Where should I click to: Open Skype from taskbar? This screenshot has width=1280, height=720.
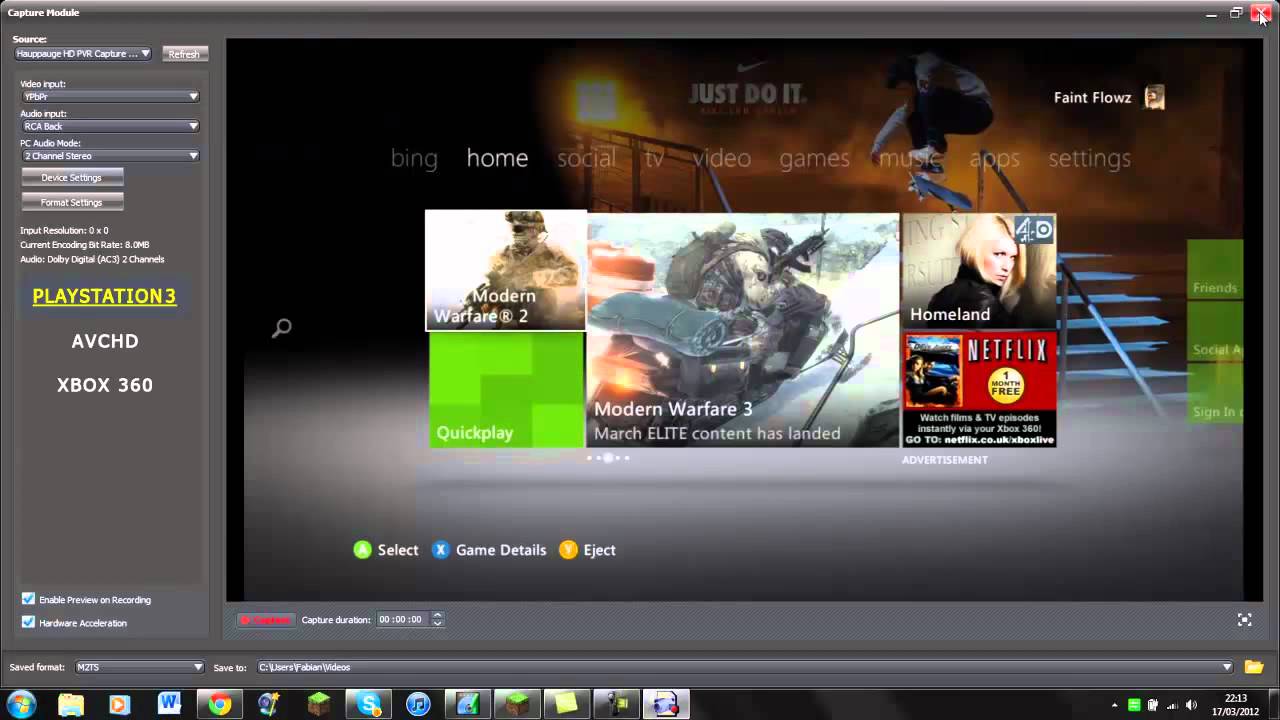369,705
